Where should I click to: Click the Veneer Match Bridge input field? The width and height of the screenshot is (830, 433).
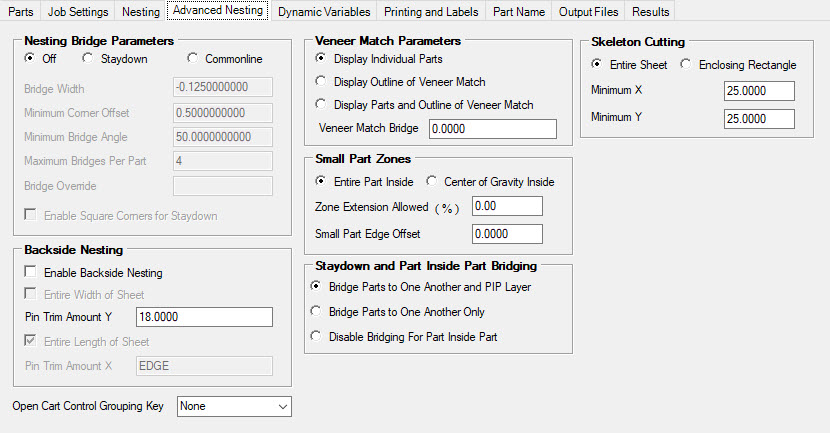[492, 129]
